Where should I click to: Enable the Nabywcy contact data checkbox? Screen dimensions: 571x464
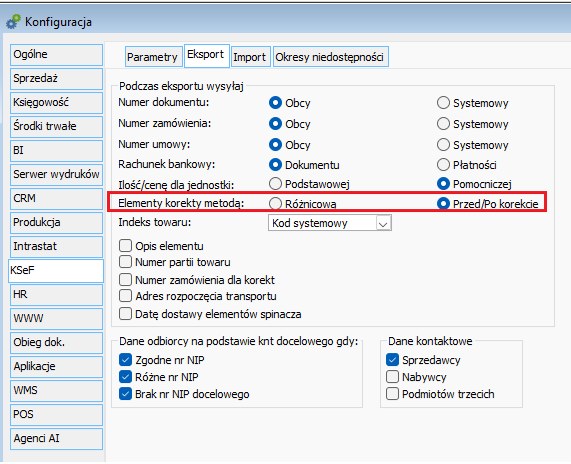(392, 377)
